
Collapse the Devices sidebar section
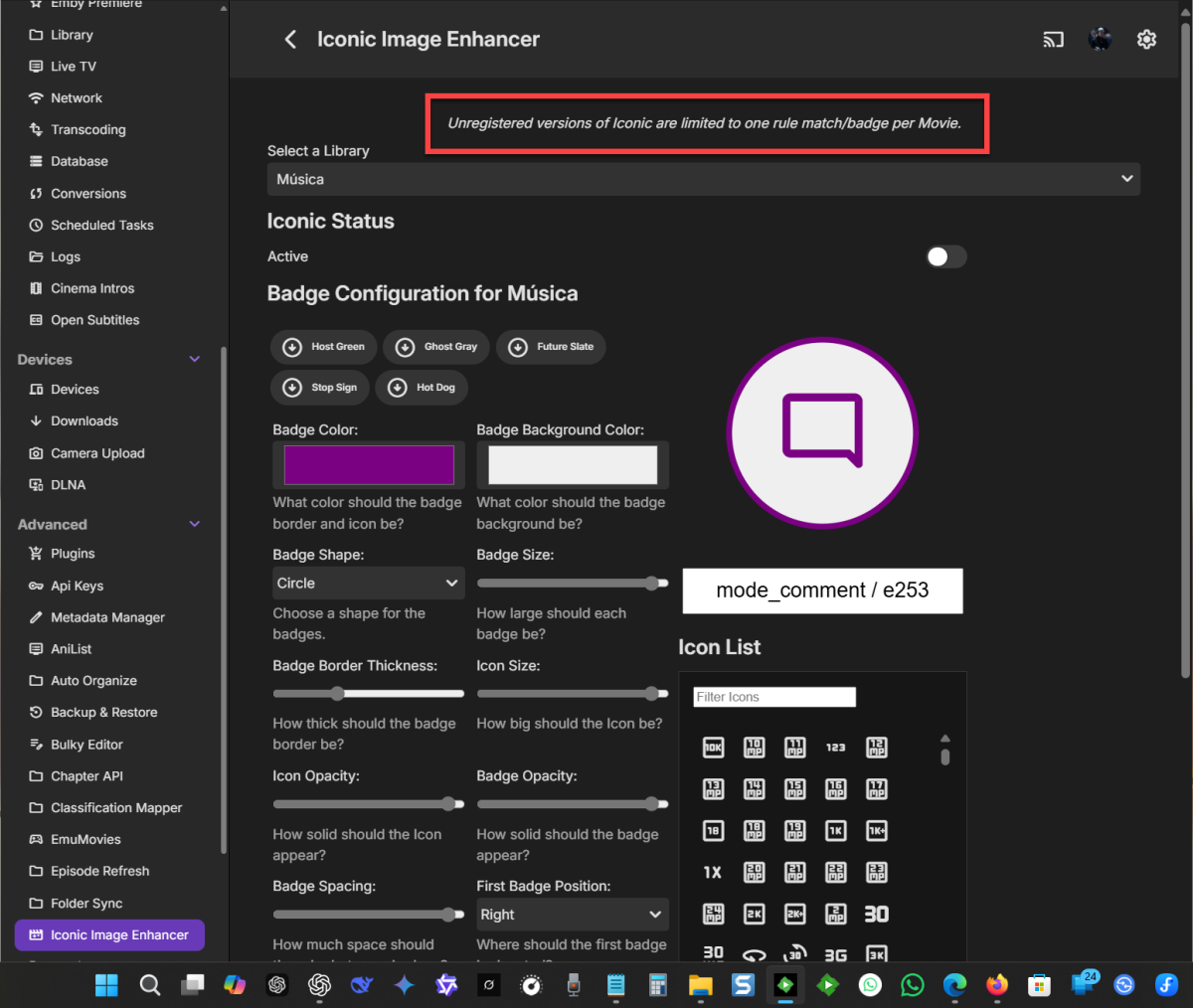tap(195, 360)
